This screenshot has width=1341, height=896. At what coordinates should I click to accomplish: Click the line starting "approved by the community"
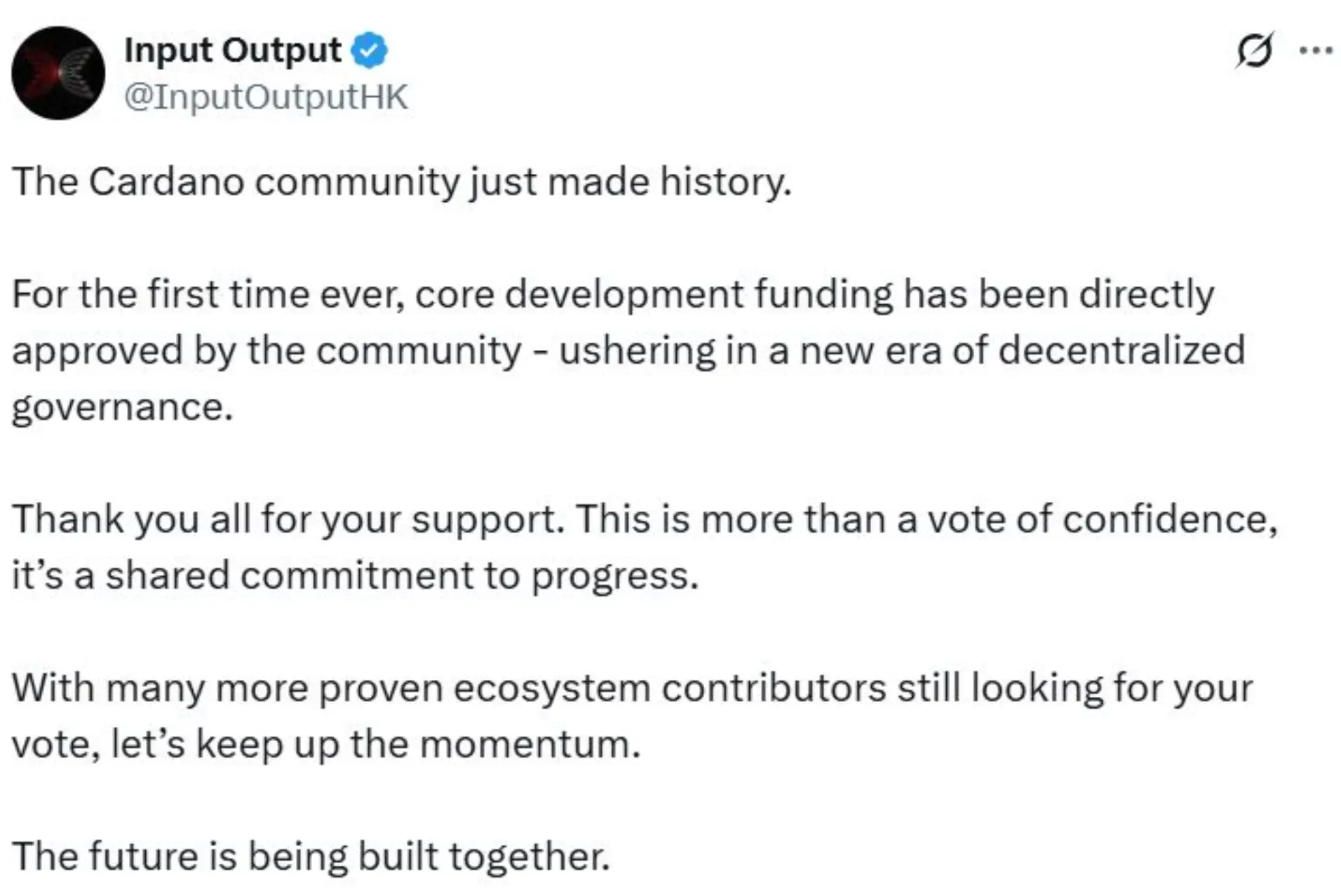point(628,350)
